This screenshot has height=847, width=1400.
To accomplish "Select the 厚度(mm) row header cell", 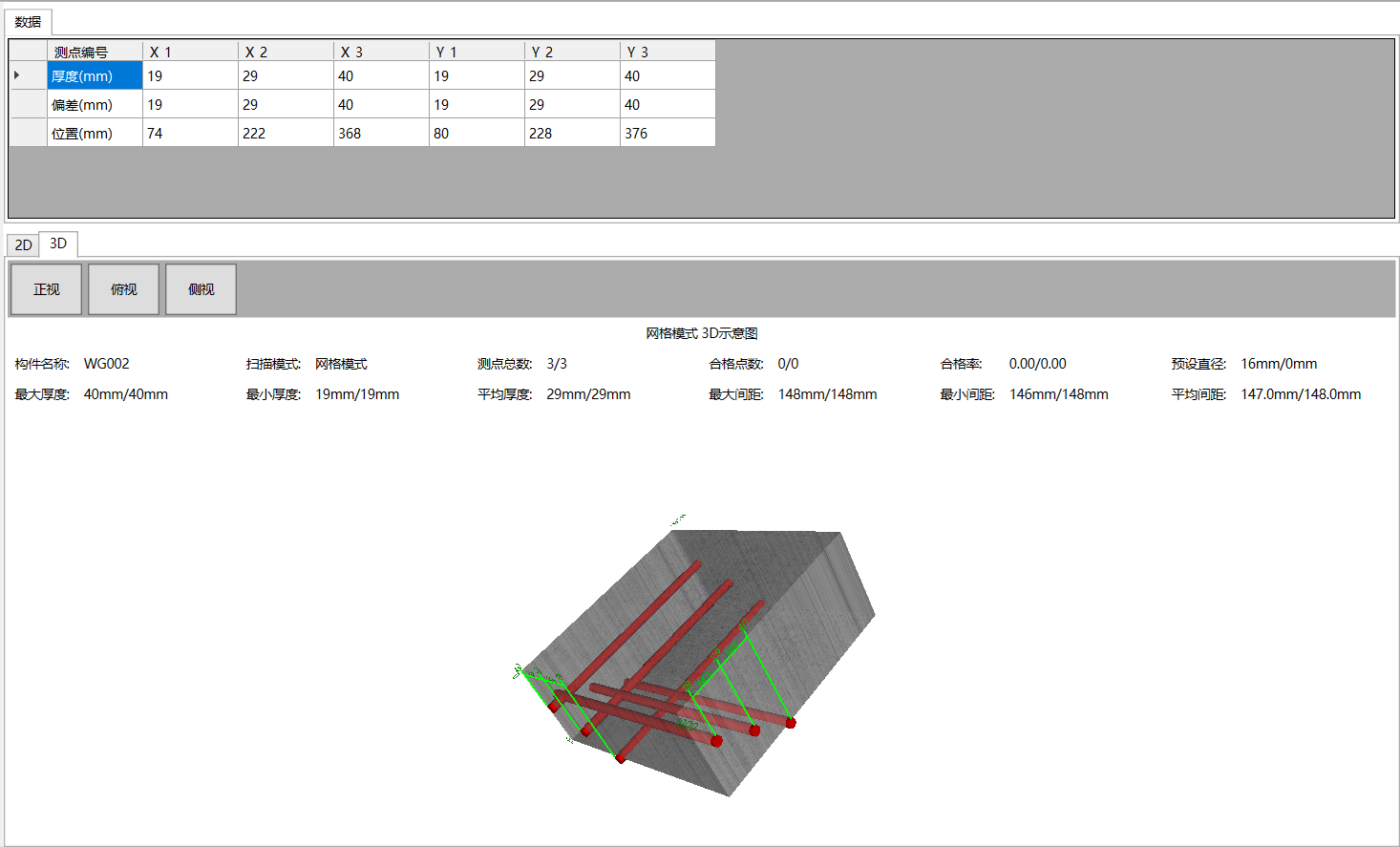I will [95, 76].
